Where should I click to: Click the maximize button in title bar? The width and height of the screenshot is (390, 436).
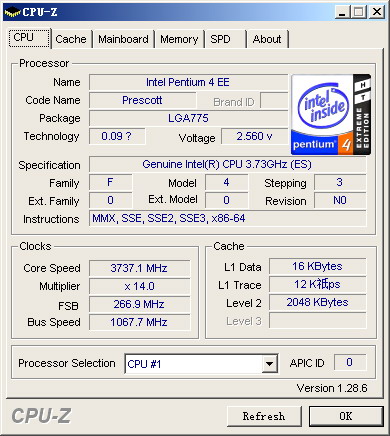[x=359, y=12]
